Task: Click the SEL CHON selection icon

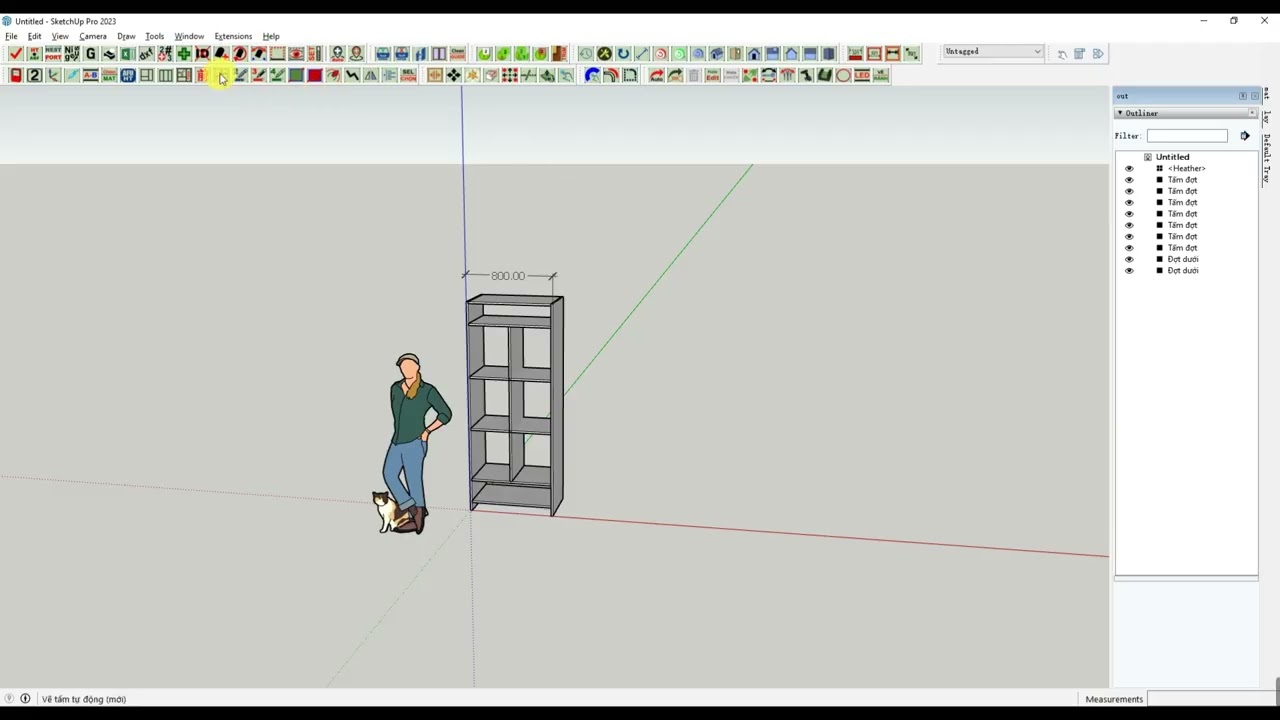Action: click(x=408, y=75)
